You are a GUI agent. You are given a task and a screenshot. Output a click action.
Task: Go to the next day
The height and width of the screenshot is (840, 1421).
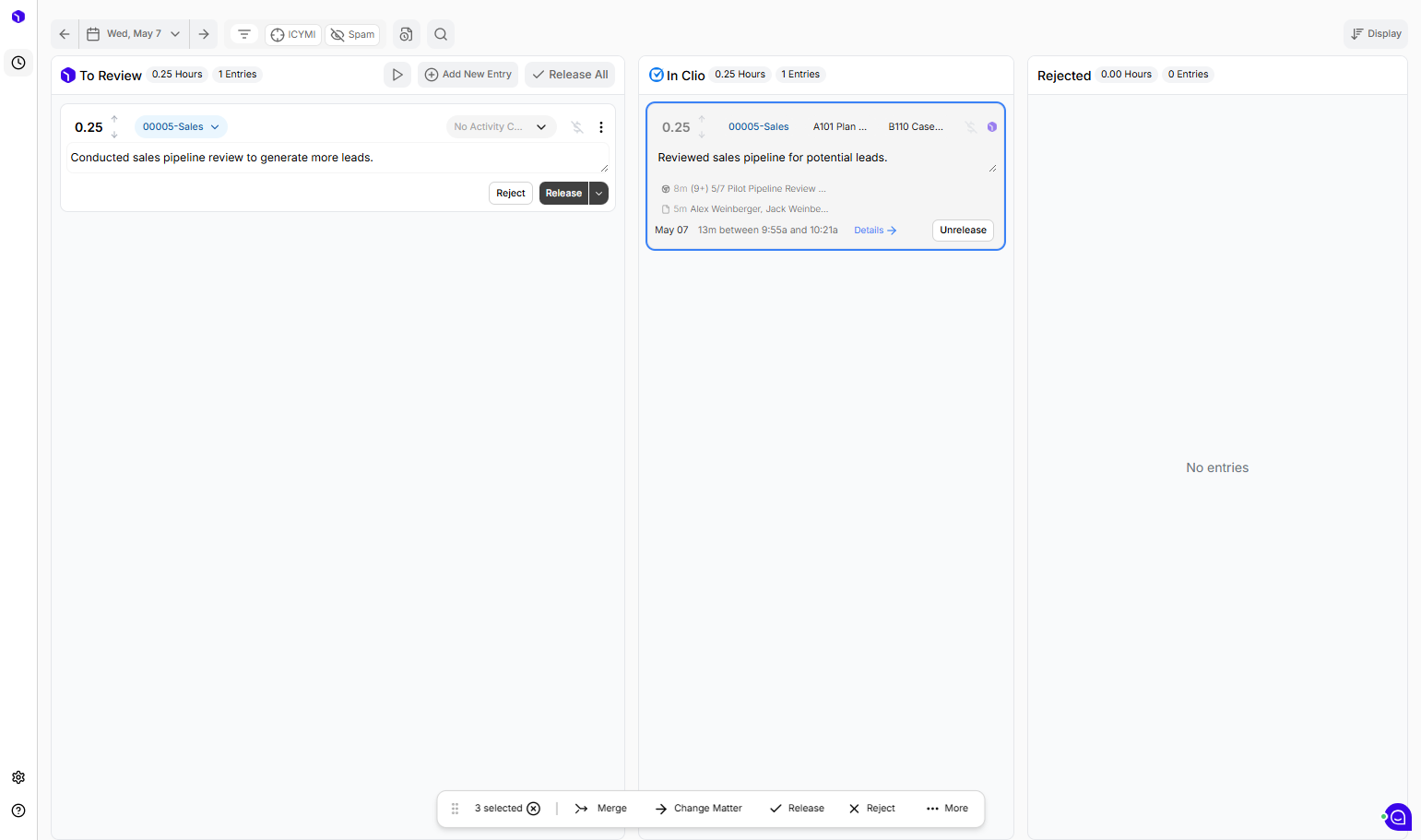204,34
